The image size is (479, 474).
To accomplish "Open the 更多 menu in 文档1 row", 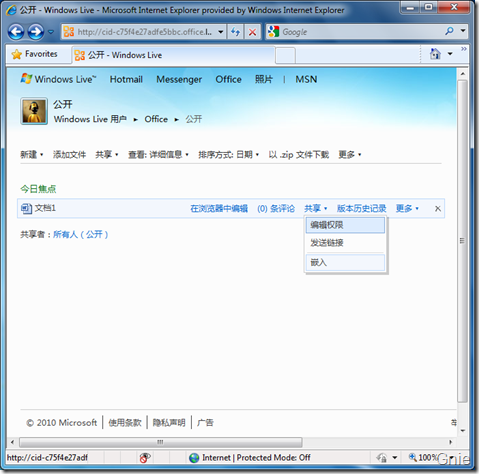I will click(407, 209).
